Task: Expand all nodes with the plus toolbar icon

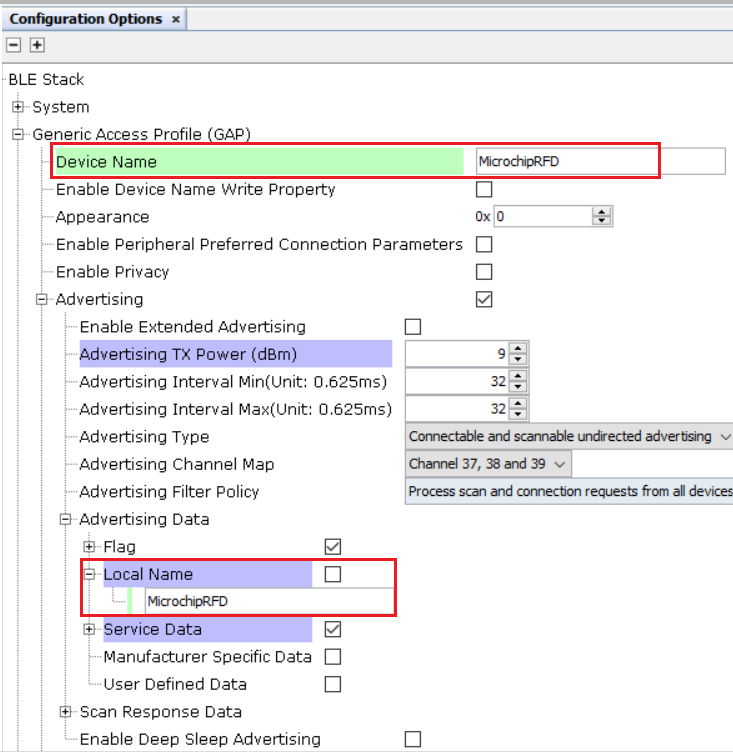Action: click(x=37, y=45)
